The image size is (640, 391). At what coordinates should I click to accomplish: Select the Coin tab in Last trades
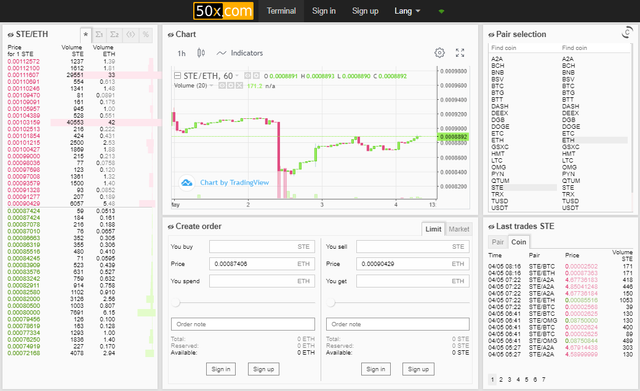coord(518,242)
